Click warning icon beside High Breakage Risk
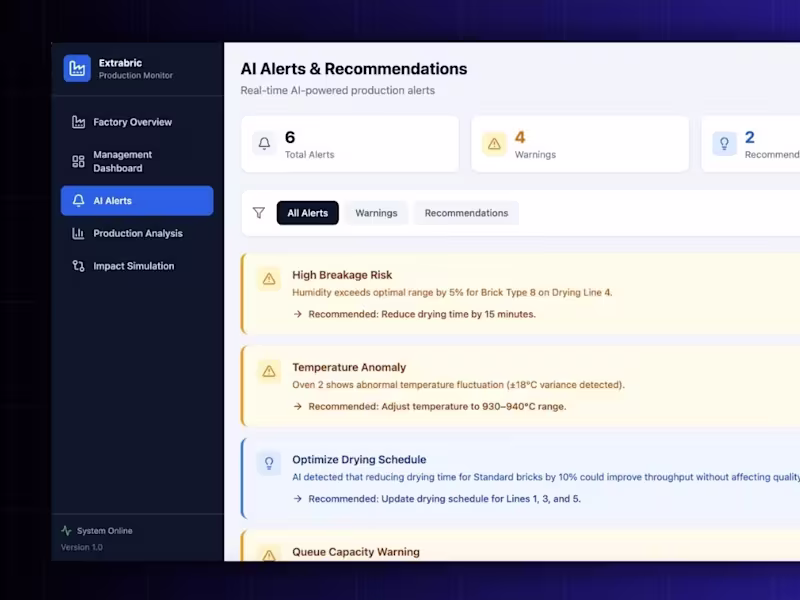 268,279
